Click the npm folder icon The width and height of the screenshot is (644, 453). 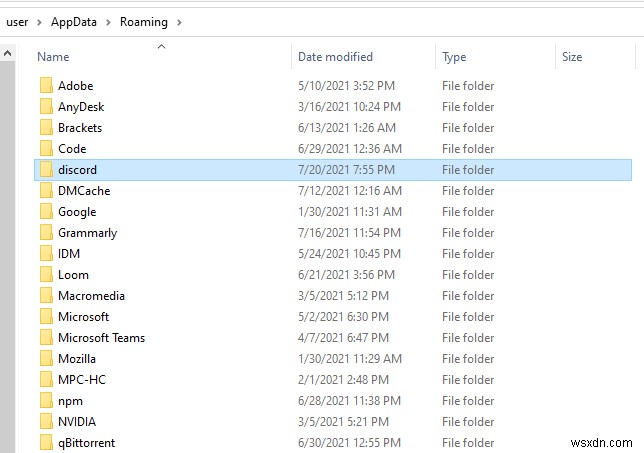46,400
